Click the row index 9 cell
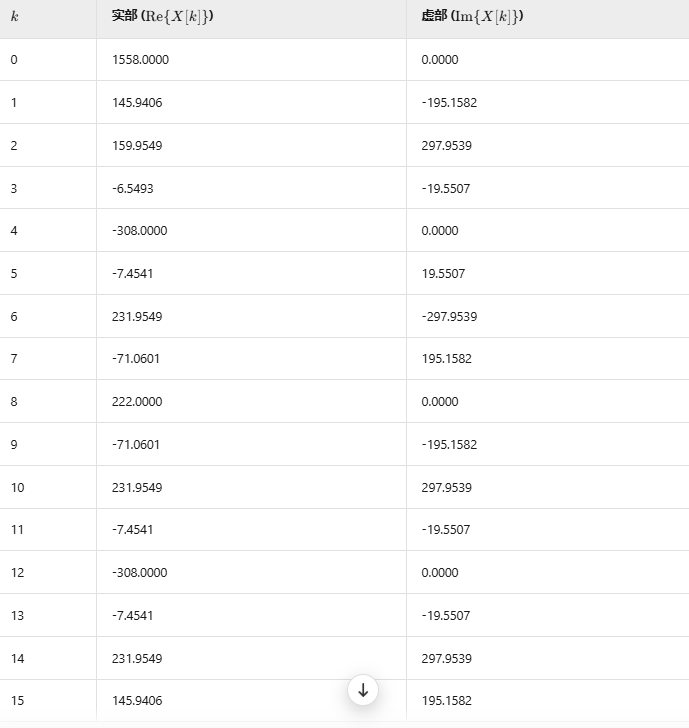Screen dimensions: 689x728 (14, 445)
